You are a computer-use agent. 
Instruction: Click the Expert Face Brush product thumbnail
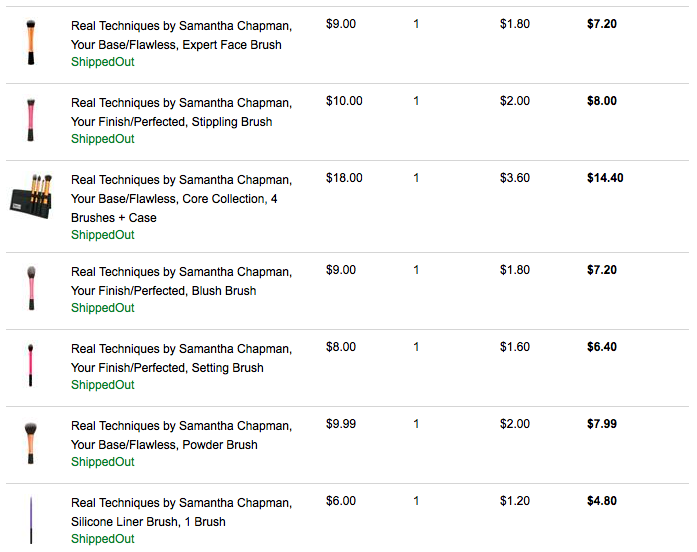30,43
